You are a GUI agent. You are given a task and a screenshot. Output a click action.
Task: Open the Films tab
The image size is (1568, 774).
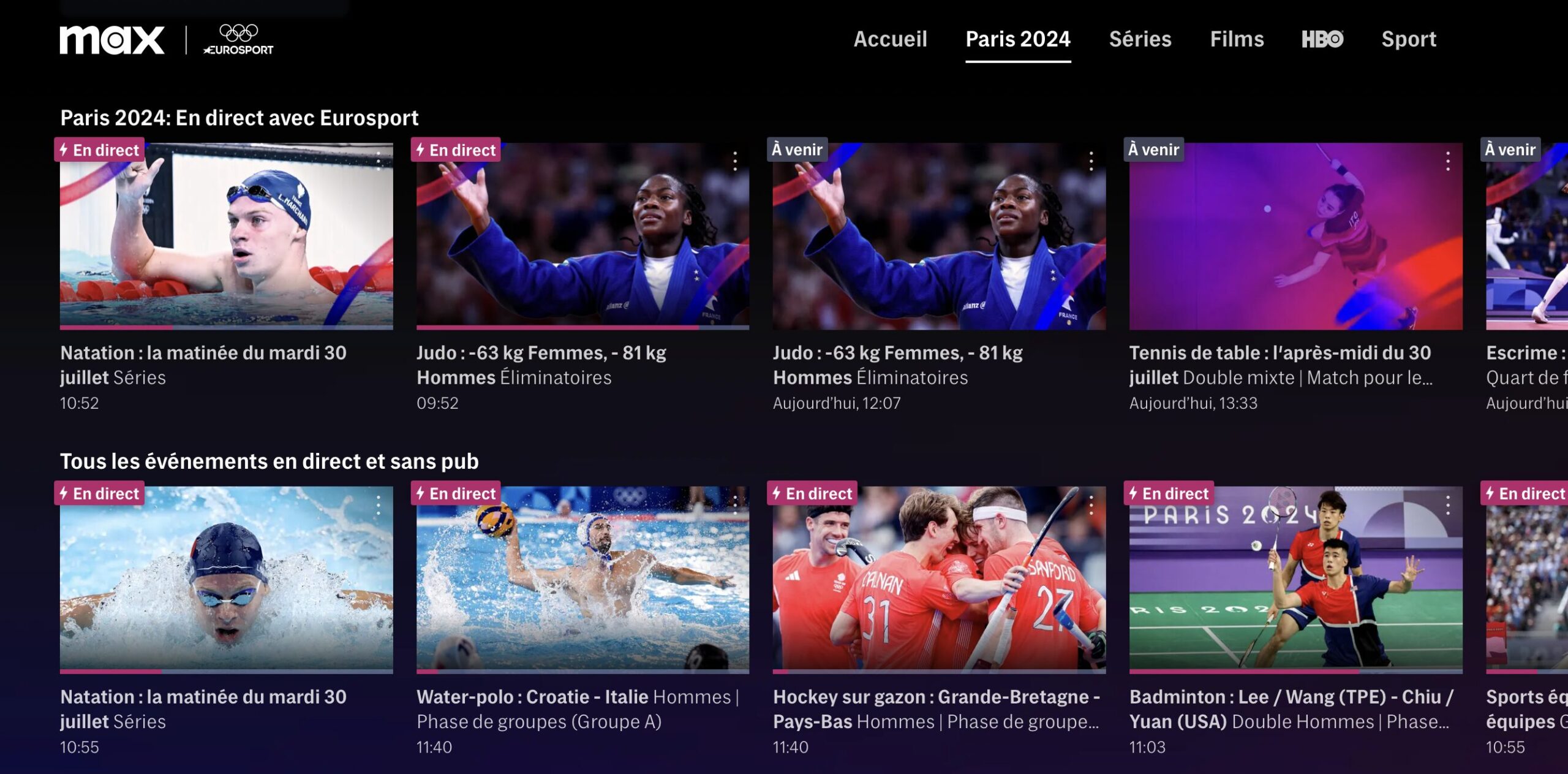point(1237,39)
